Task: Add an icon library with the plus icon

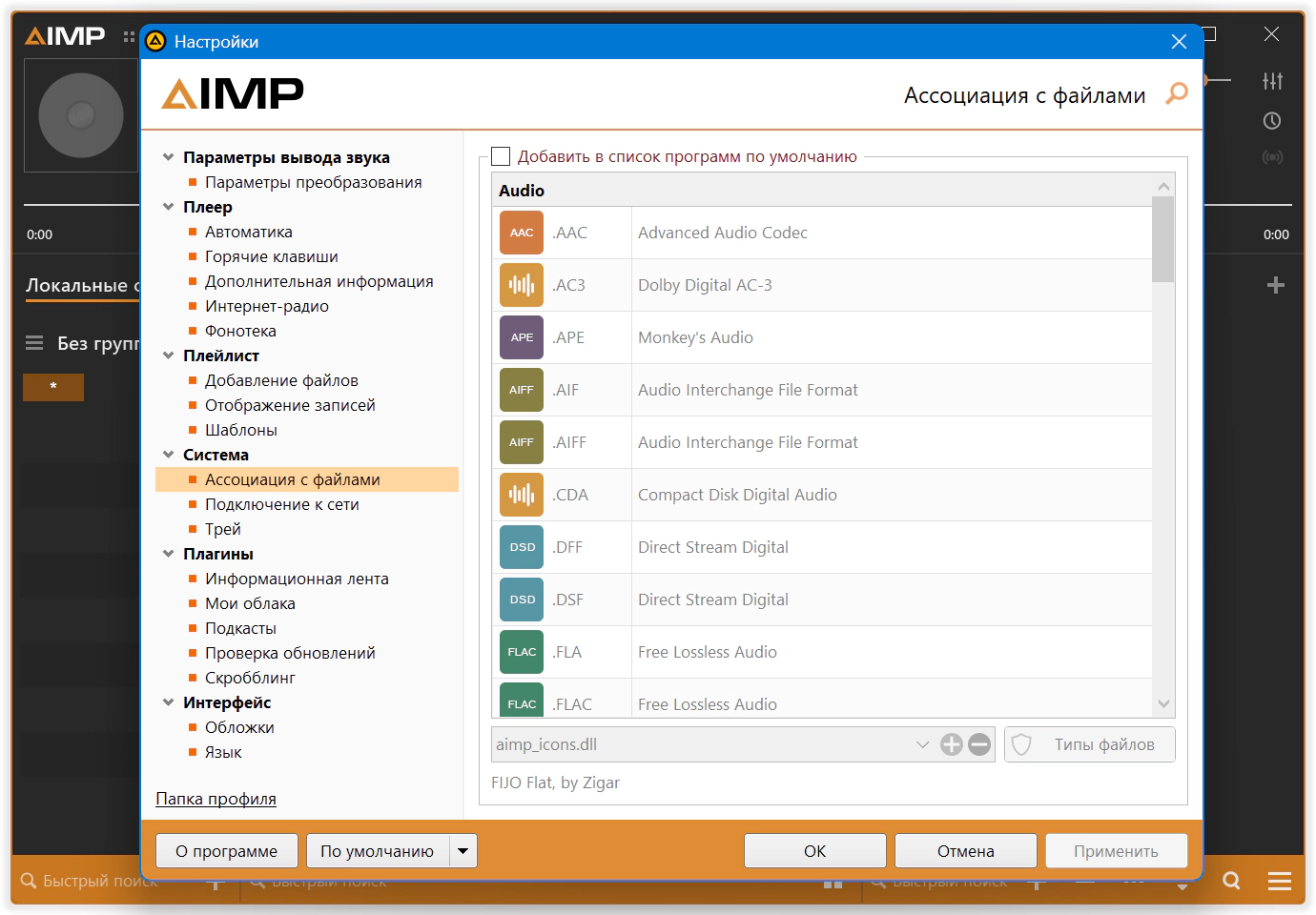Action: click(x=952, y=744)
